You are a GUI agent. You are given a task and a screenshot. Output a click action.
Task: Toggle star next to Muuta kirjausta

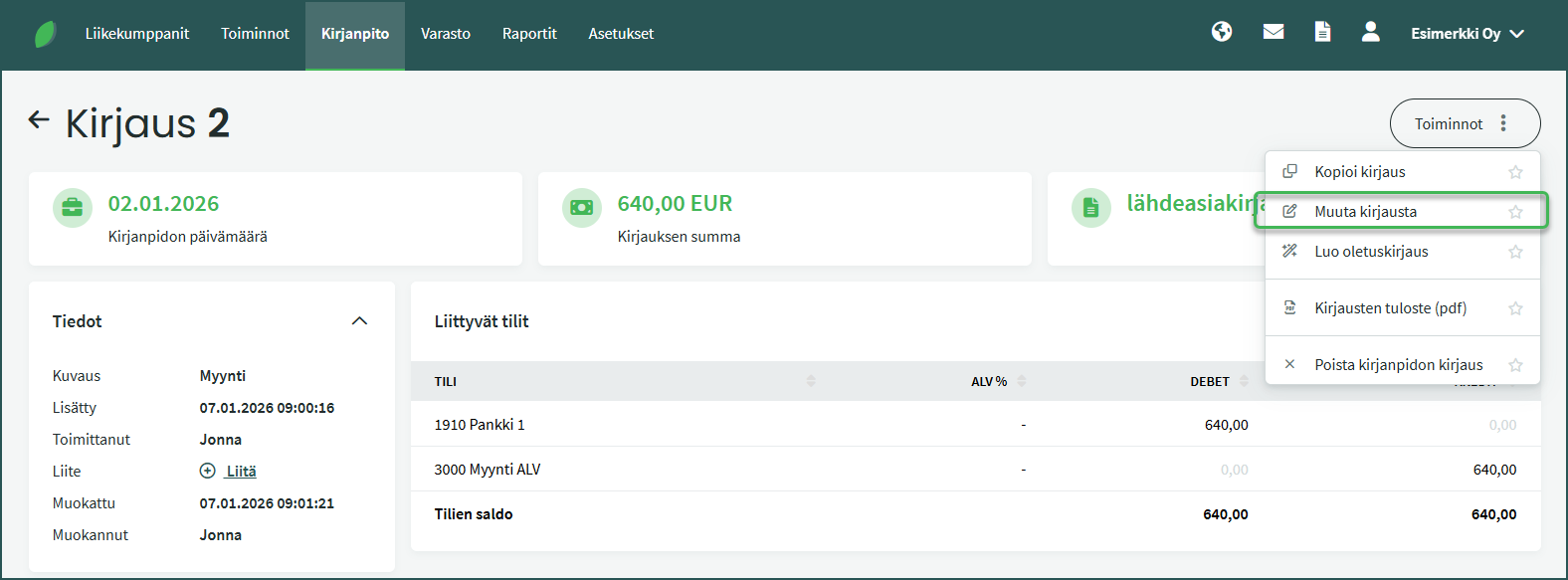[x=1515, y=212]
